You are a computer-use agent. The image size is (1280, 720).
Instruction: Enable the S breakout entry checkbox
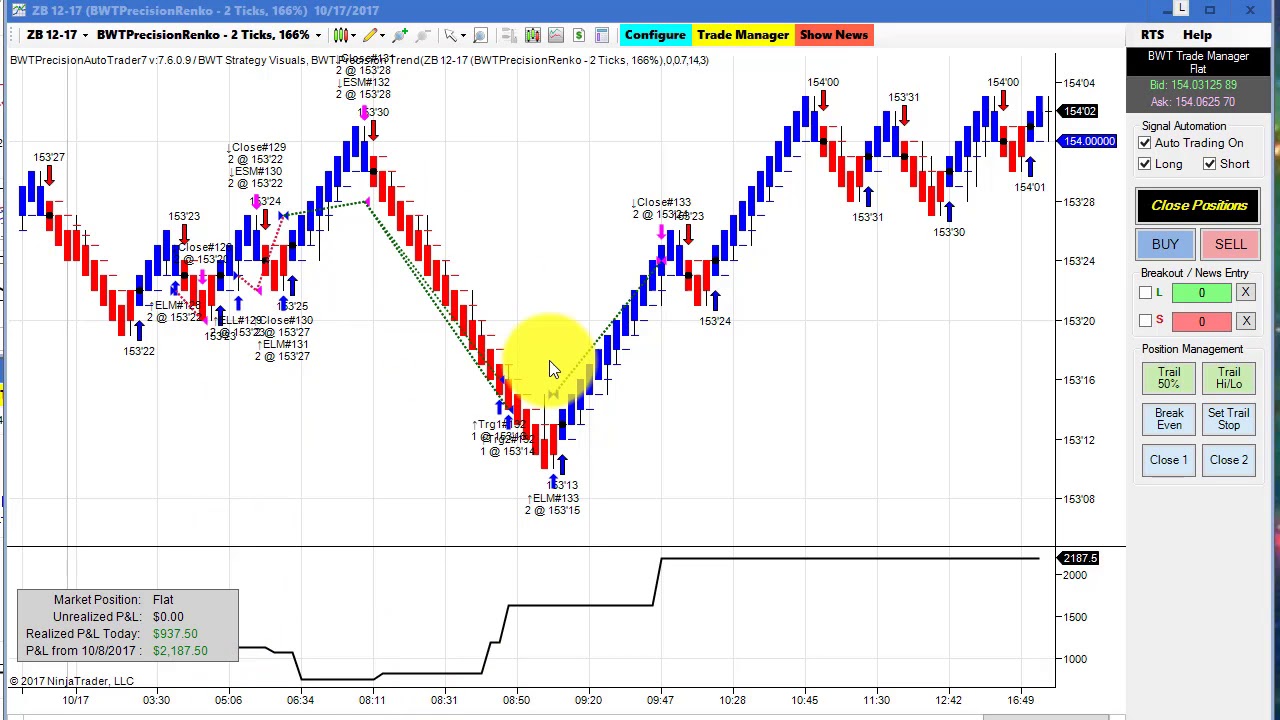coord(1146,321)
